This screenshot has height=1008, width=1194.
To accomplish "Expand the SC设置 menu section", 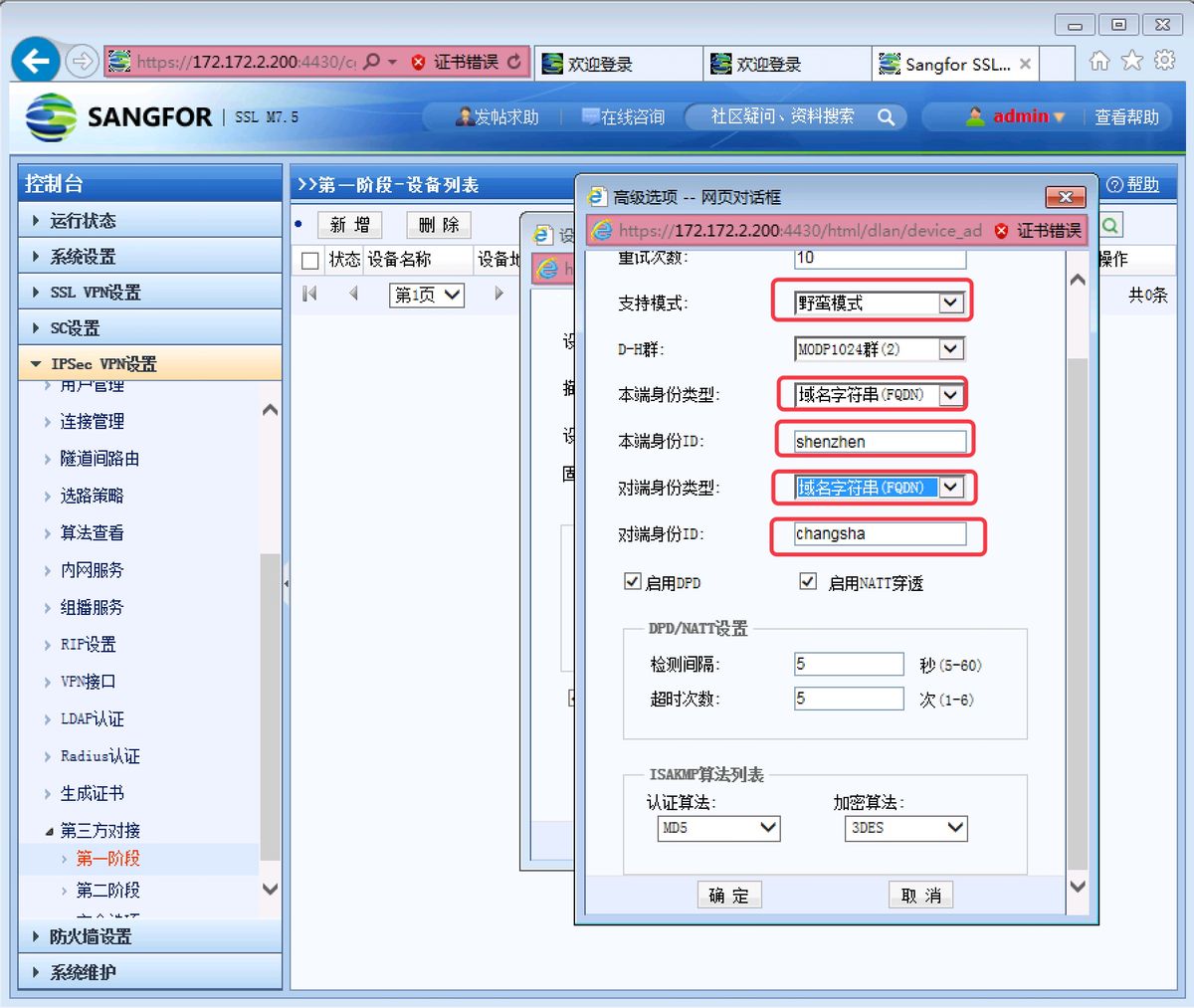I will (x=150, y=328).
